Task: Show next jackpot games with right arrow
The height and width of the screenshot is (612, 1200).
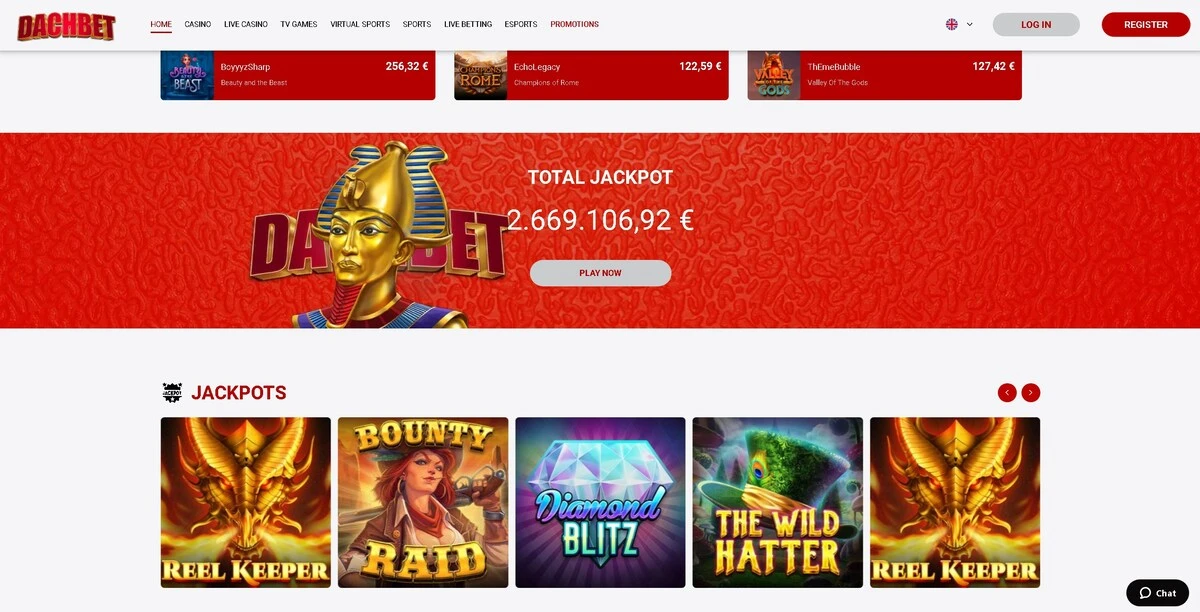Action: pos(1031,393)
